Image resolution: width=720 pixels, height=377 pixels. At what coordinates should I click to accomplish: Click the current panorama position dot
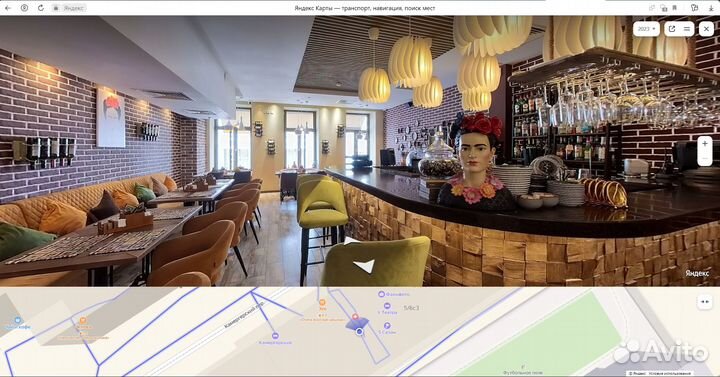[360, 331]
